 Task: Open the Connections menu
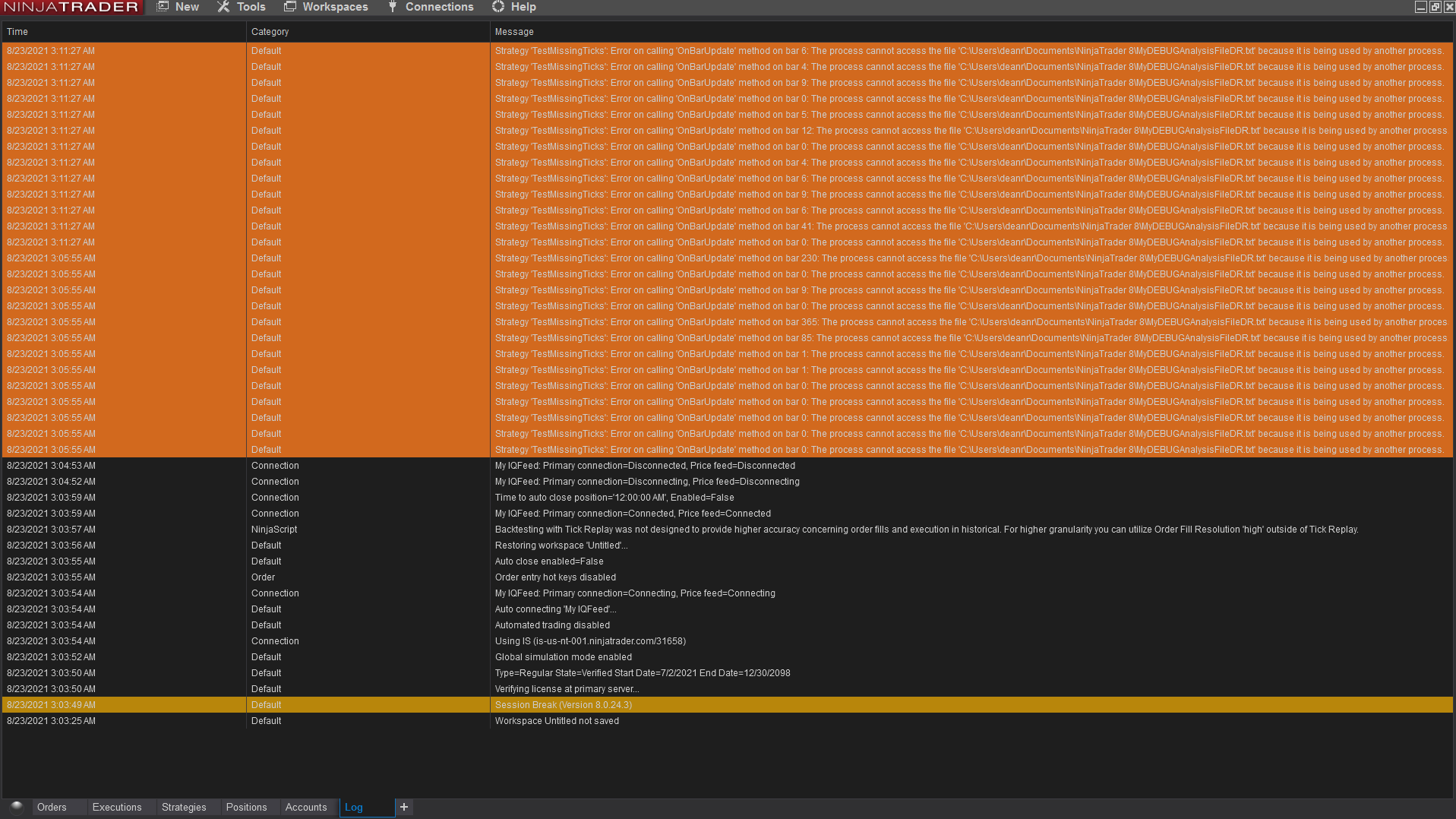point(431,7)
